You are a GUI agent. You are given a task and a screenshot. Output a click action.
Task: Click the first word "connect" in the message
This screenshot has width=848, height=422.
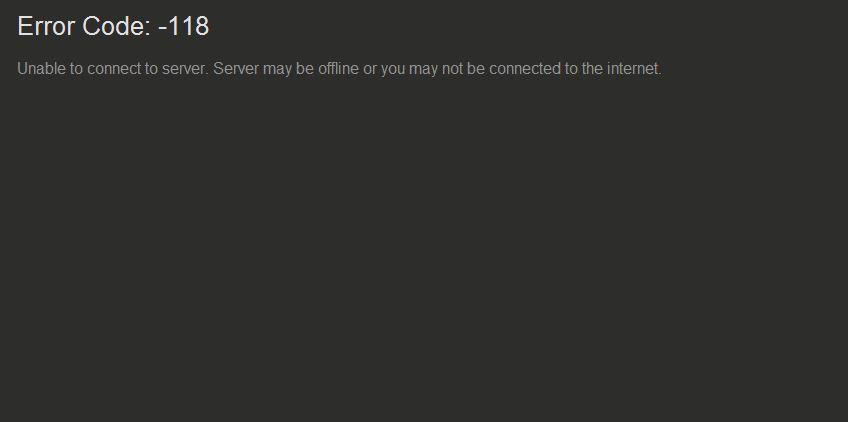point(112,69)
